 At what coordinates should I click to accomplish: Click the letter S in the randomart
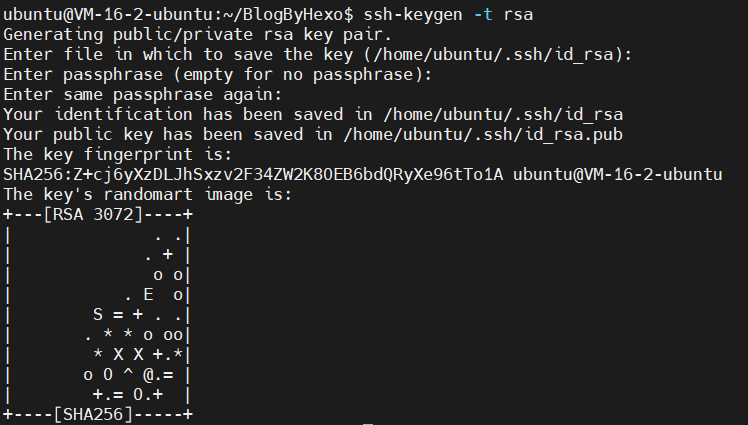click(x=98, y=314)
